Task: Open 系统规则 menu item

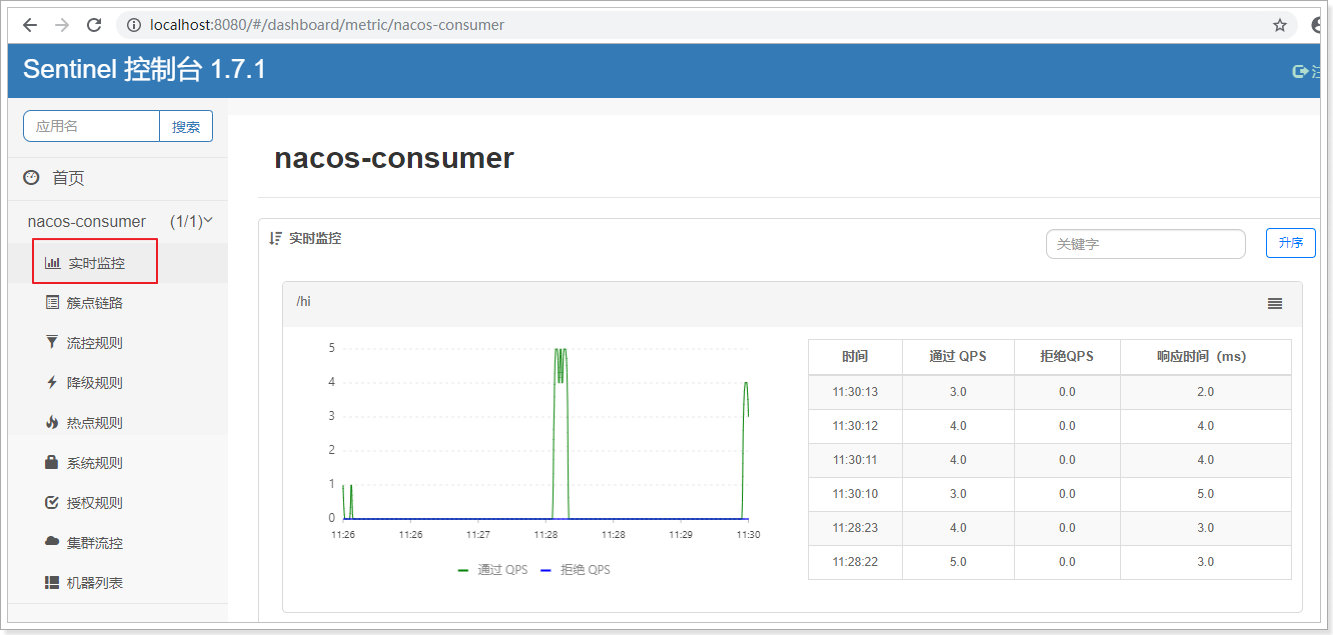Action: [x=95, y=463]
